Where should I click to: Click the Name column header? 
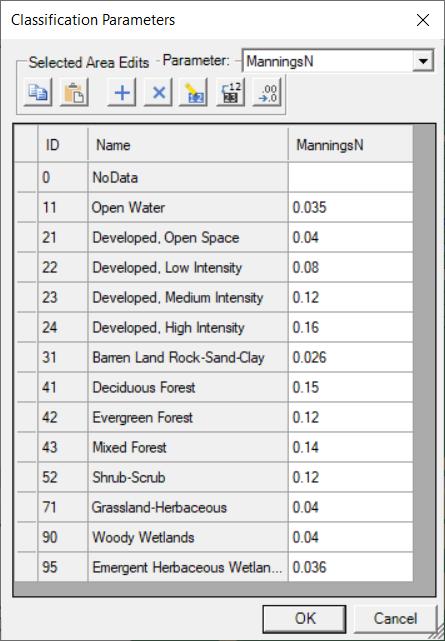[188, 144]
